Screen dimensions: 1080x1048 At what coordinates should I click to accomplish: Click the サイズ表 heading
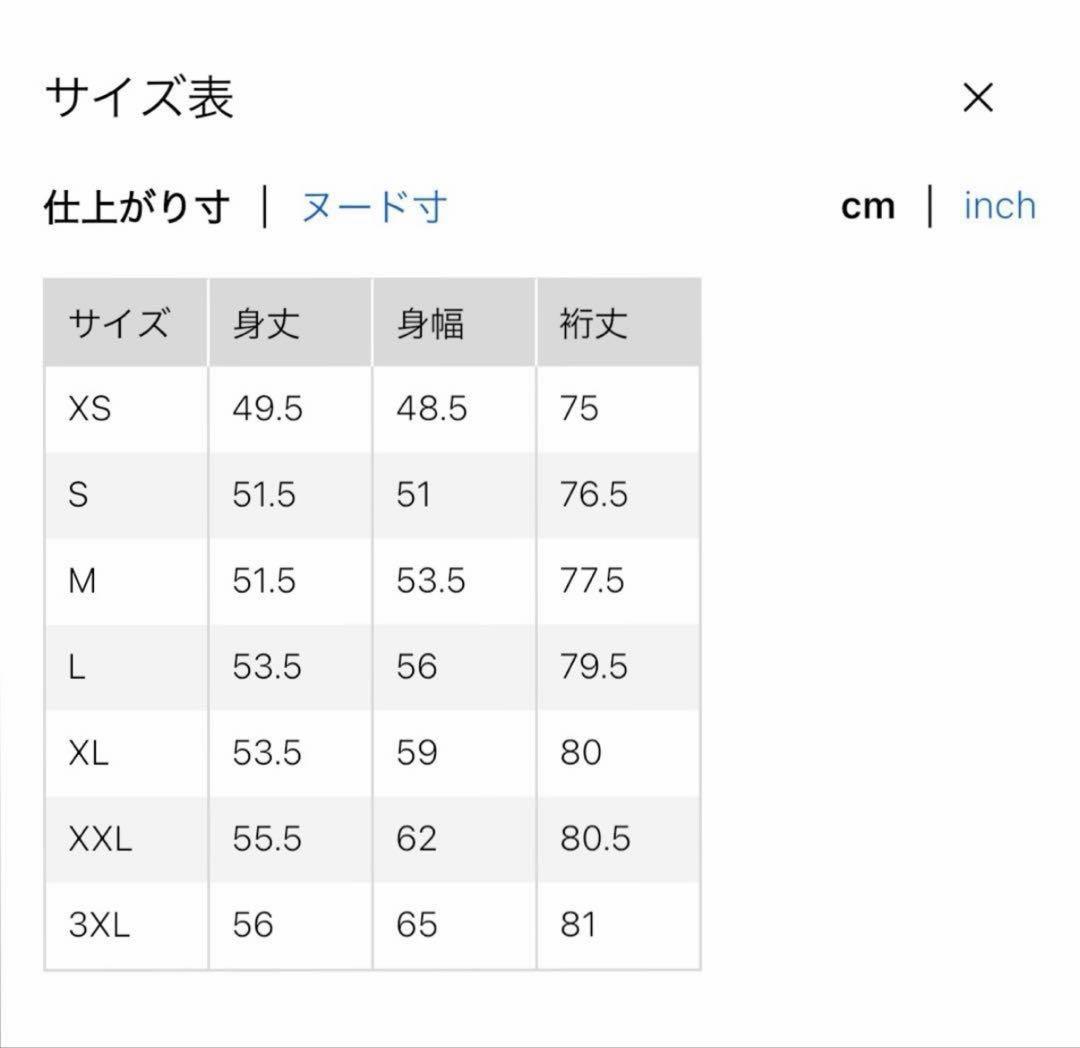pos(140,97)
